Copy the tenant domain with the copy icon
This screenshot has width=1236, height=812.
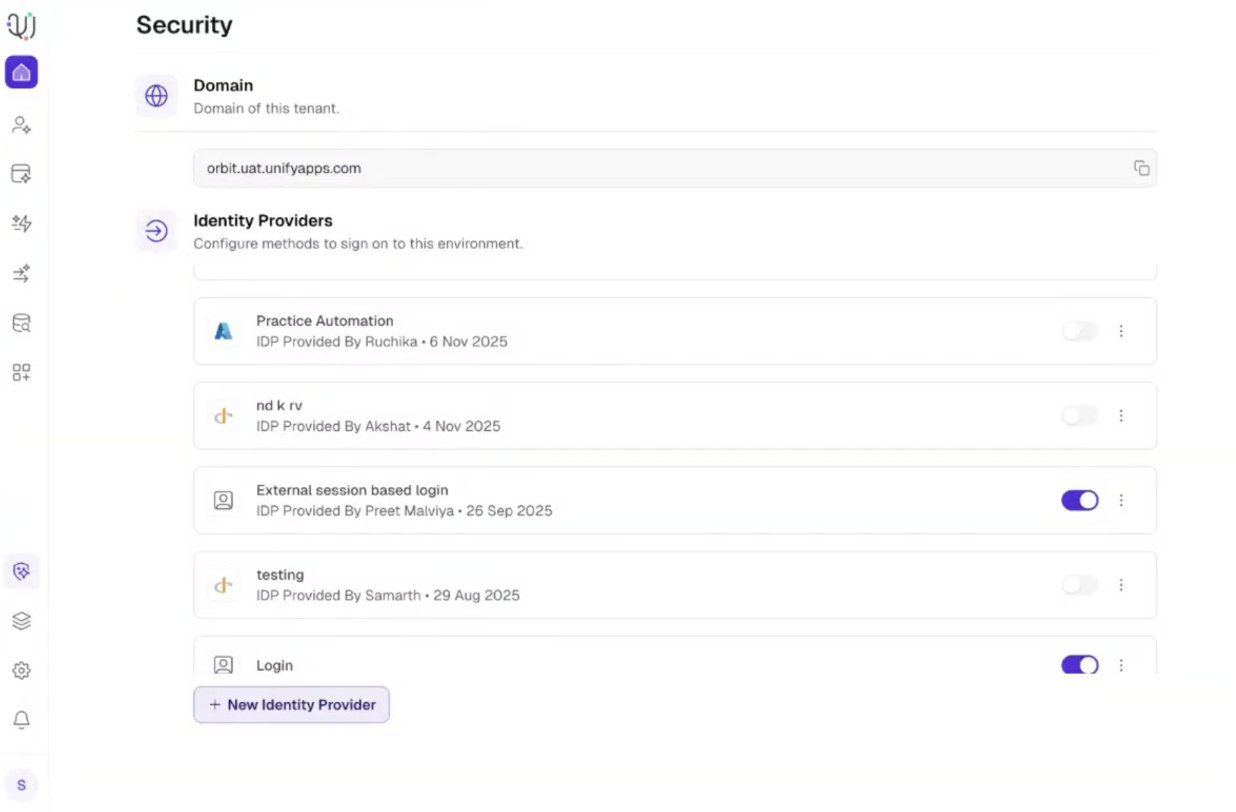1141,168
